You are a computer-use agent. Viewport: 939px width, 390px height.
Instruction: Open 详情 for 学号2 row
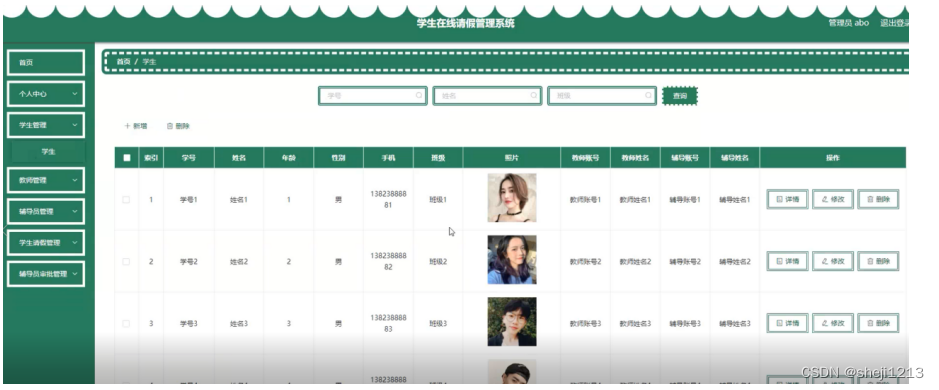coord(787,261)
